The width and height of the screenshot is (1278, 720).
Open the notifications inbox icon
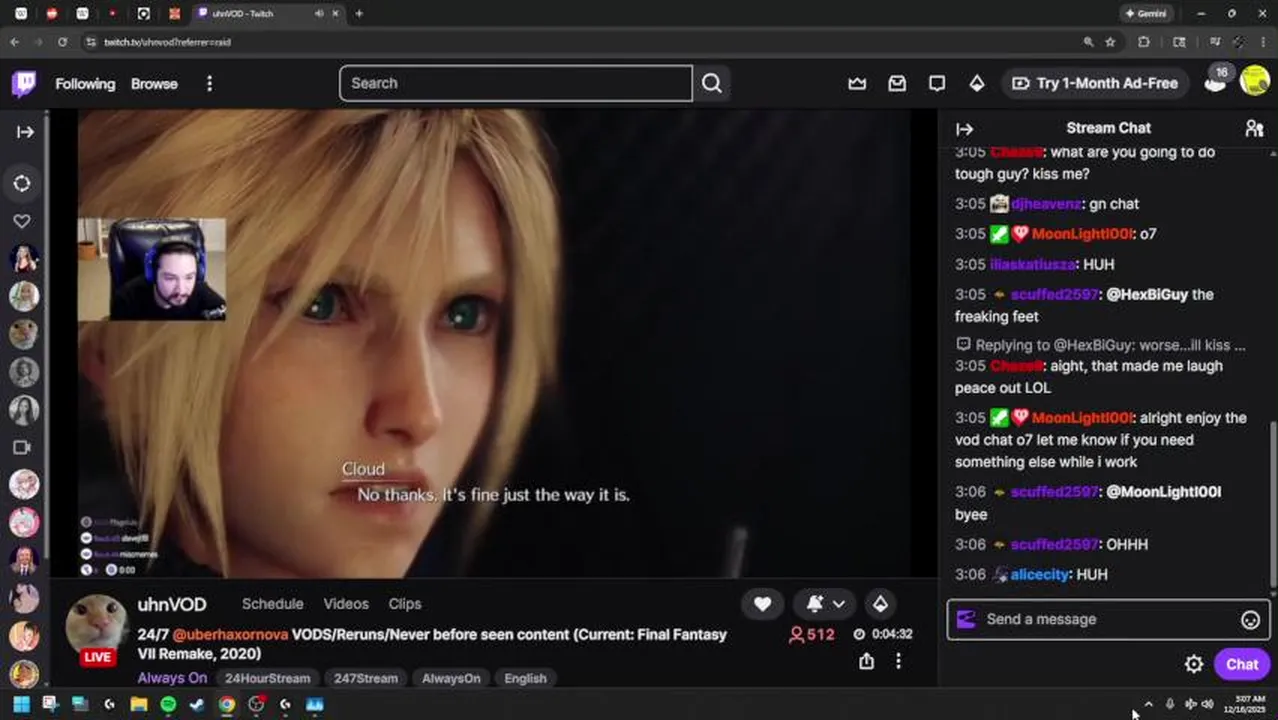pyautogui.click(x=897, y=83)
